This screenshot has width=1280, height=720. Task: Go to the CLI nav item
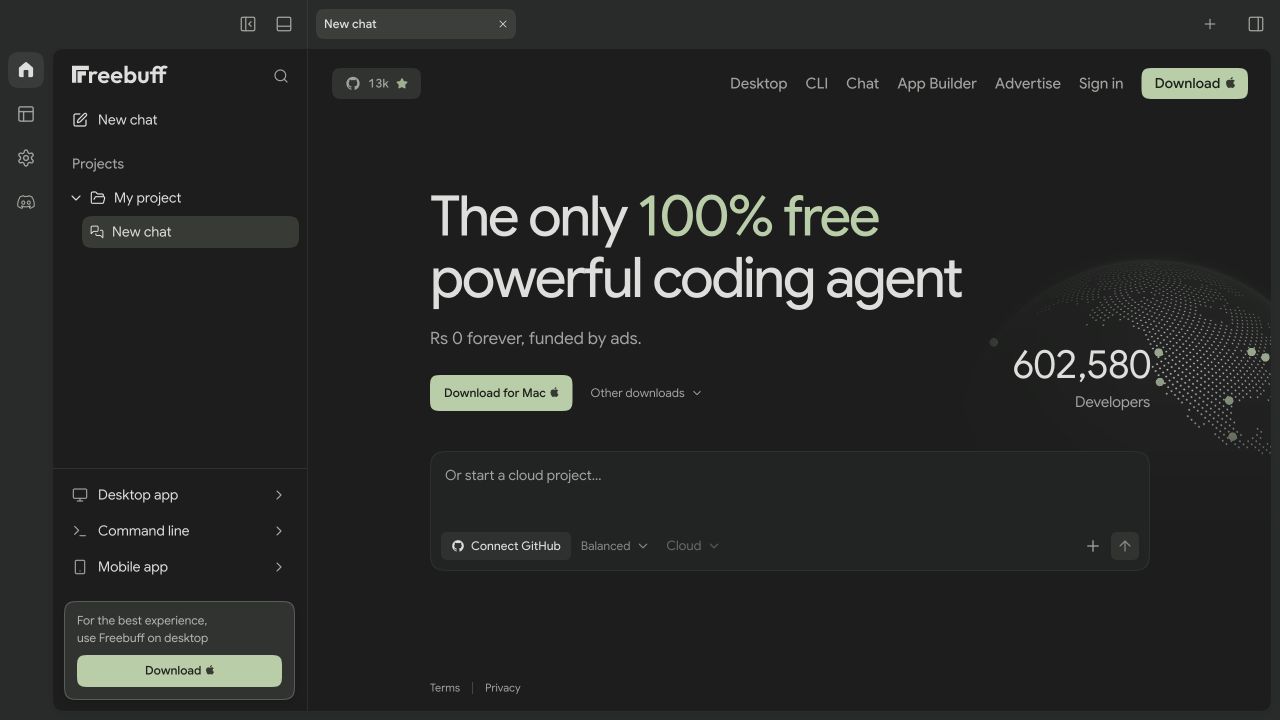click(x=817, y=84)
